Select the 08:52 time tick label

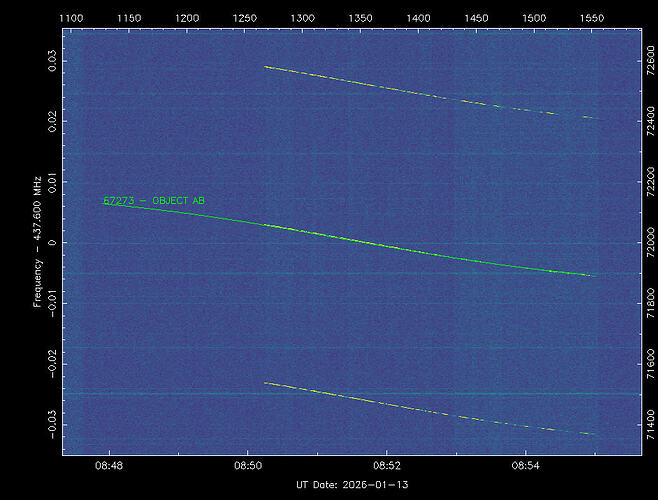[388, 467]
